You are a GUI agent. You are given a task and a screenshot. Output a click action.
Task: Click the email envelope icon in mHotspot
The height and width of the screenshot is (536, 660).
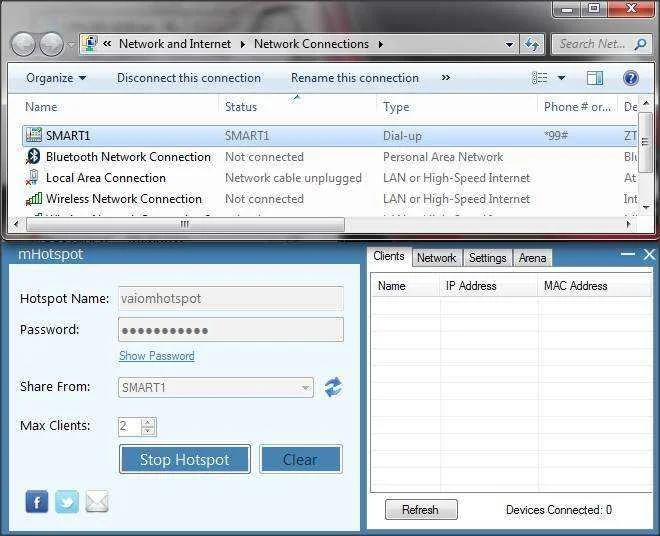coord(97,501)
